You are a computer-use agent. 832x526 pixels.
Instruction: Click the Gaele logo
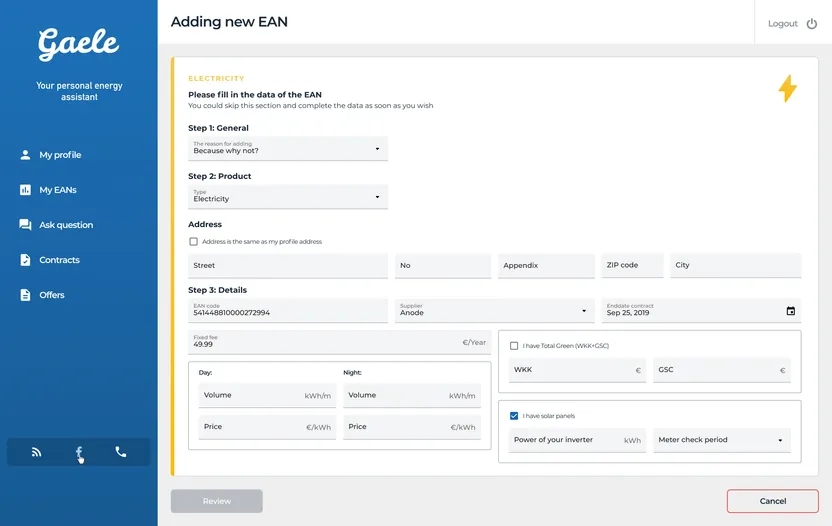(79, 44)
